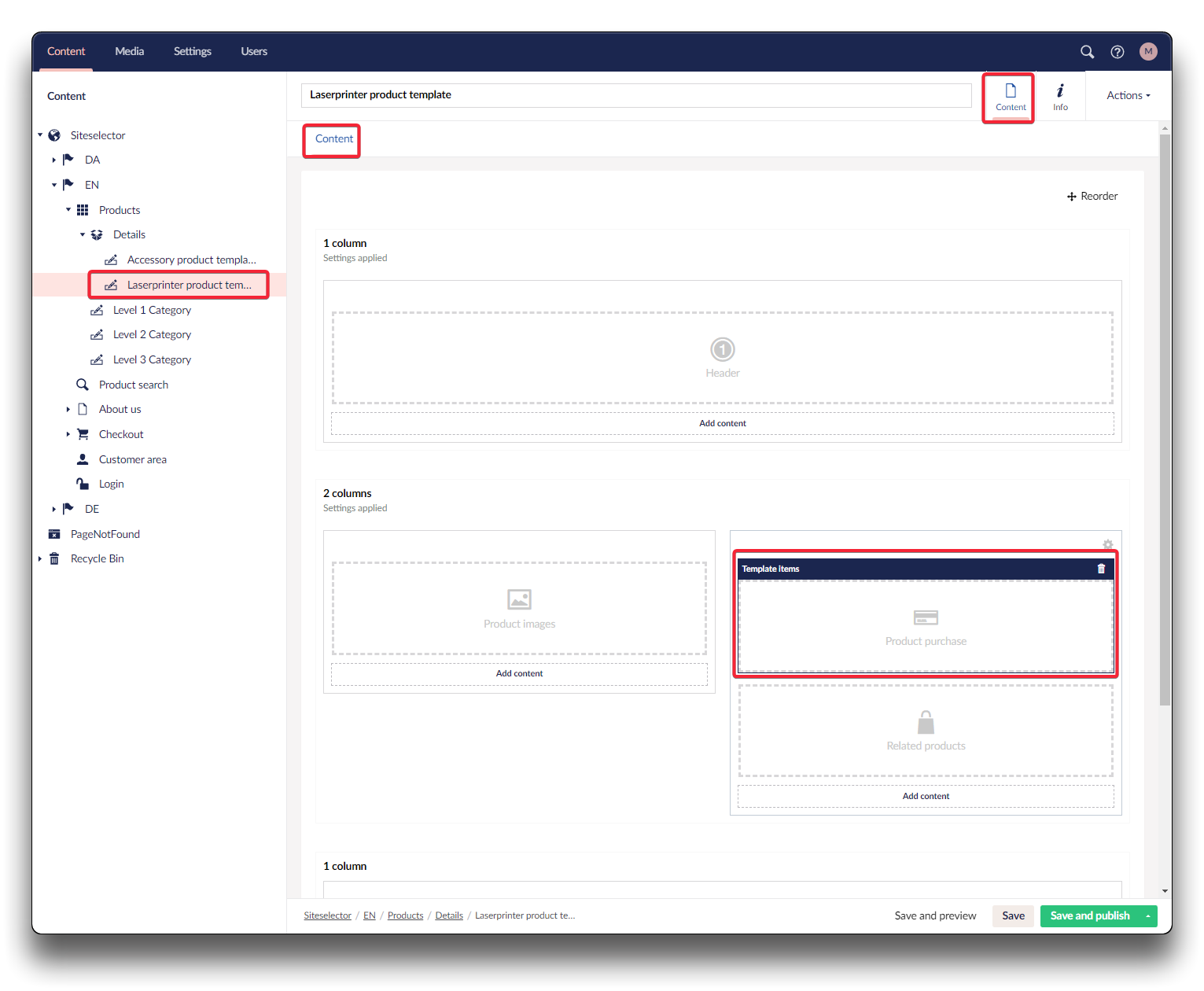Image resolution: width=1204 pixels, height=991 pixels.
Task: Click the page name input field
Action: 635,95
